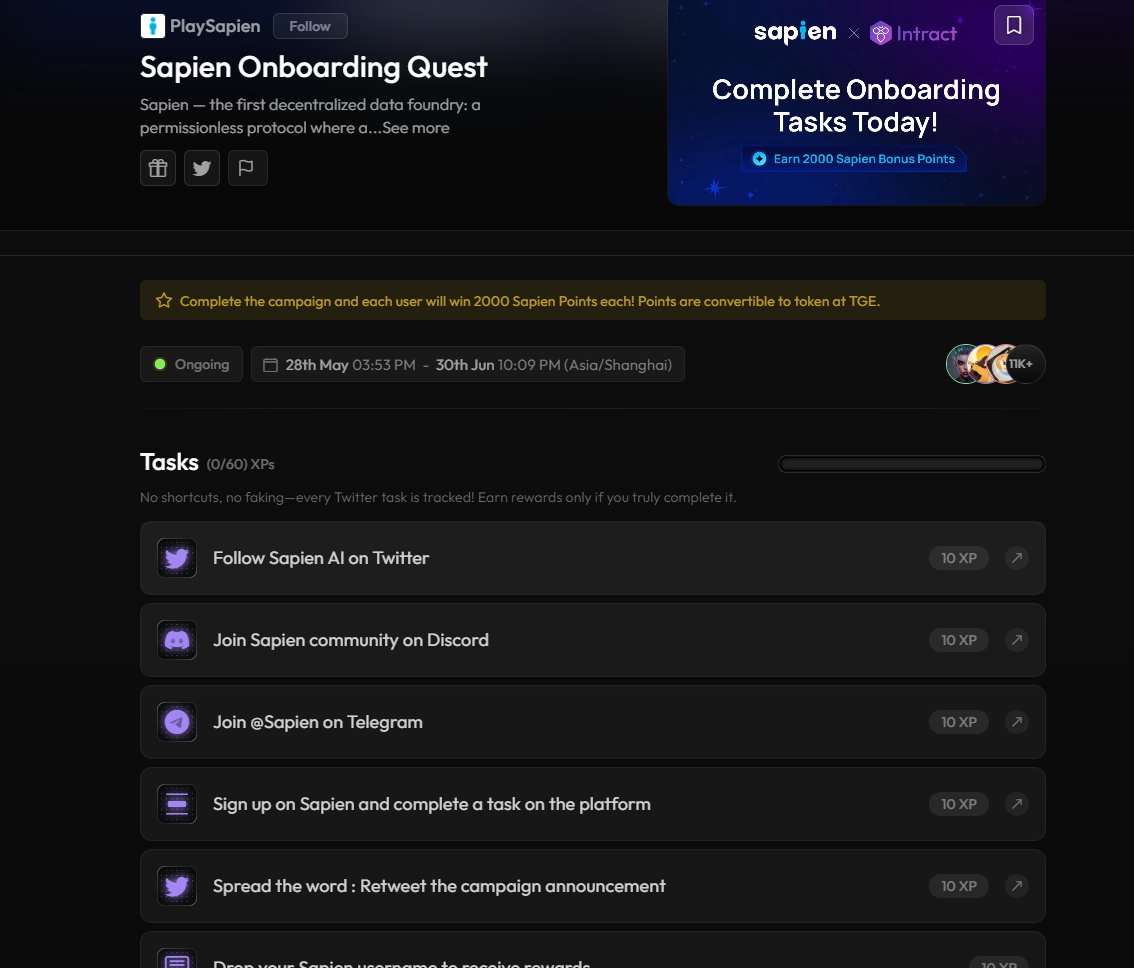Image resolution: width=1134 pixels, height=968 pixels.
Task: Click the yellow 2000 Sapien Points notice text
Action: point(530,301)
